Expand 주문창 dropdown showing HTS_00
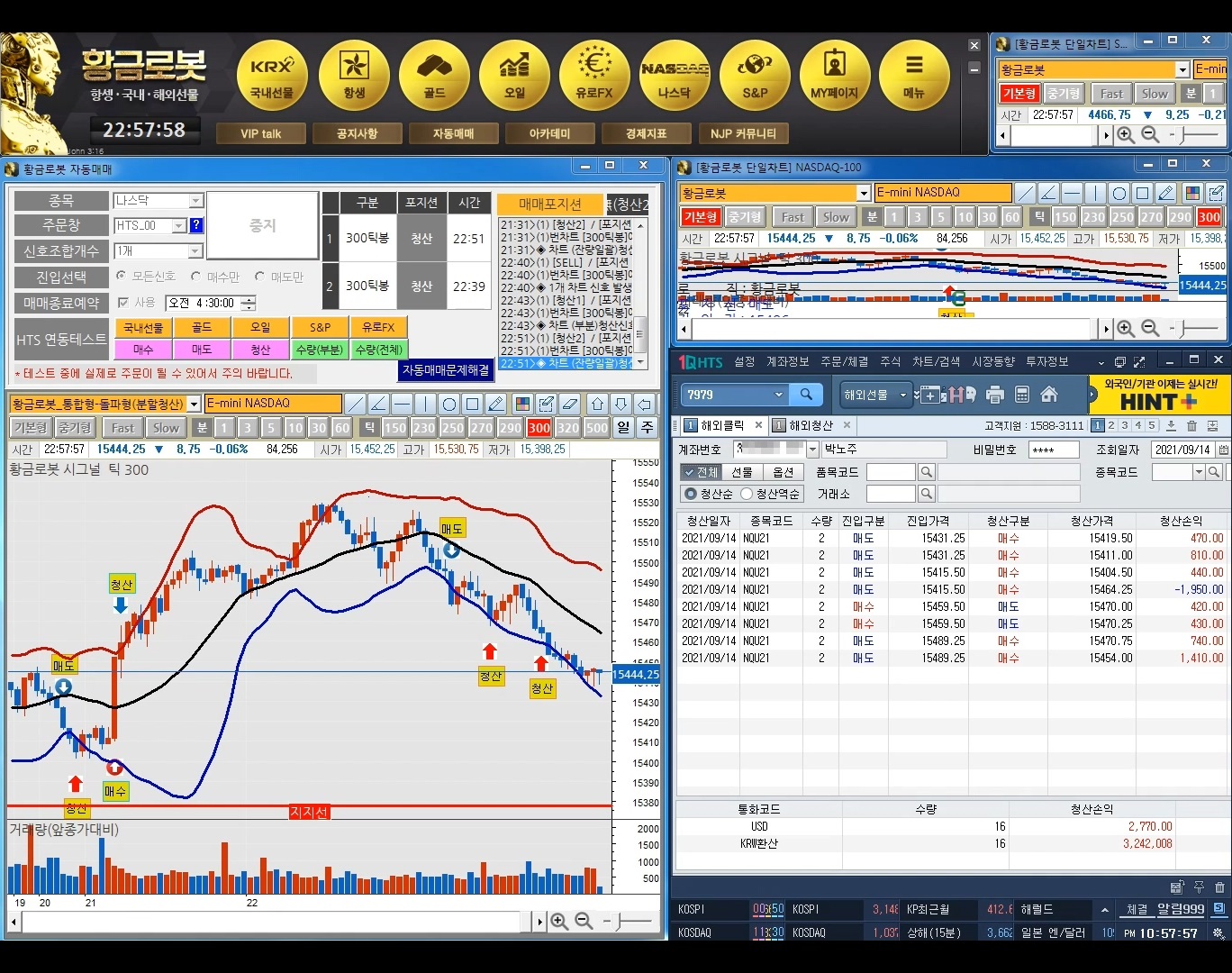 click(178, 225)
